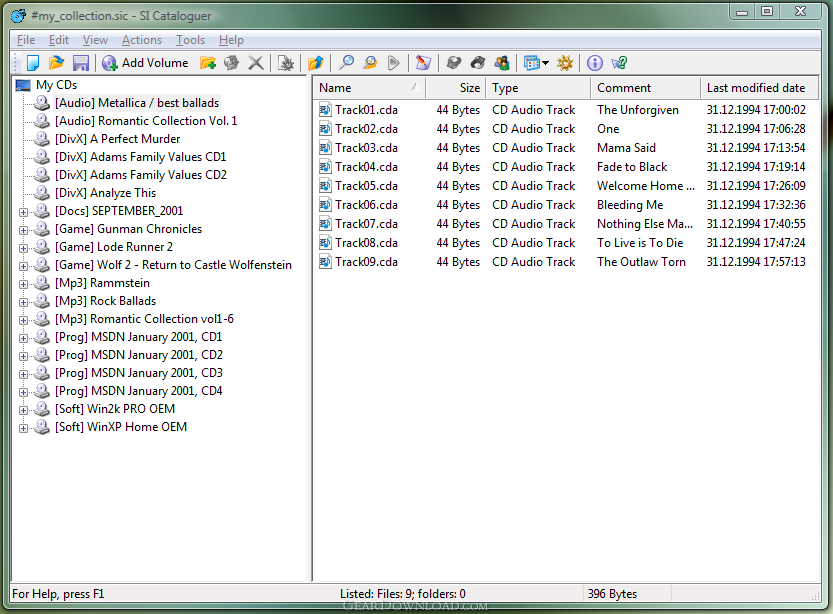Expand the [Docs] SEPTEMBER_2001 node
833x614 pixels.
tap(23, 211)
